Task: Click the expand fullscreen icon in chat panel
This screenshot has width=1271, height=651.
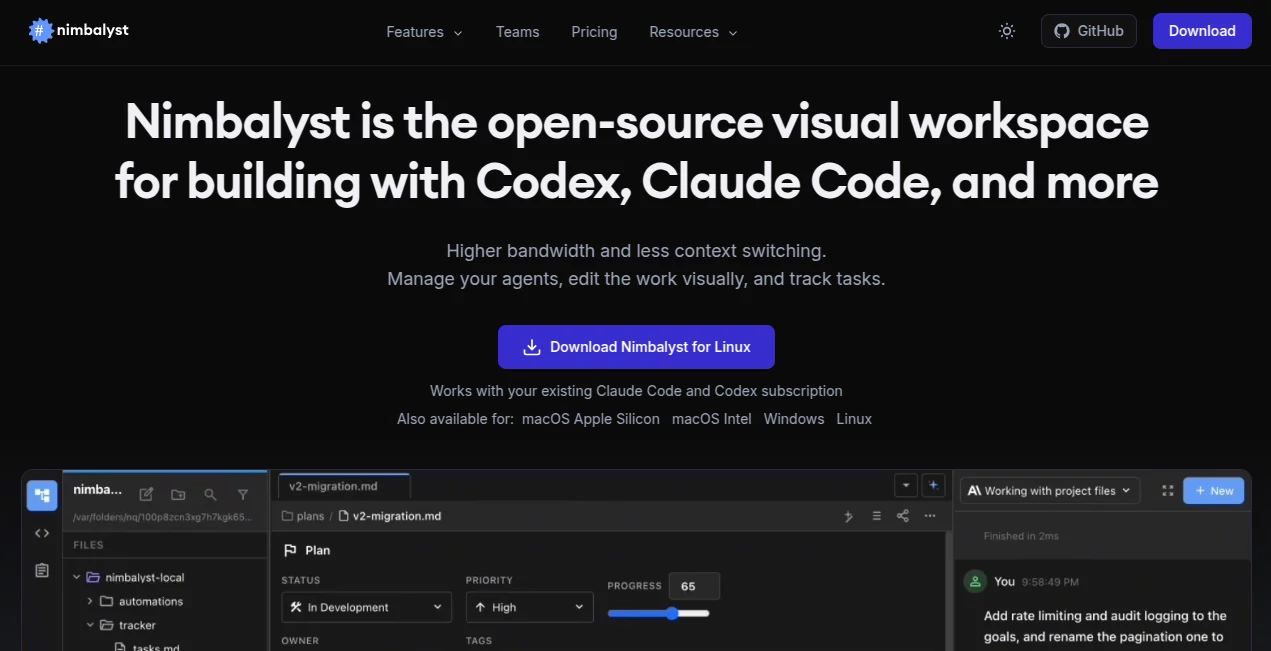Action: click(x=1167, y=491)
